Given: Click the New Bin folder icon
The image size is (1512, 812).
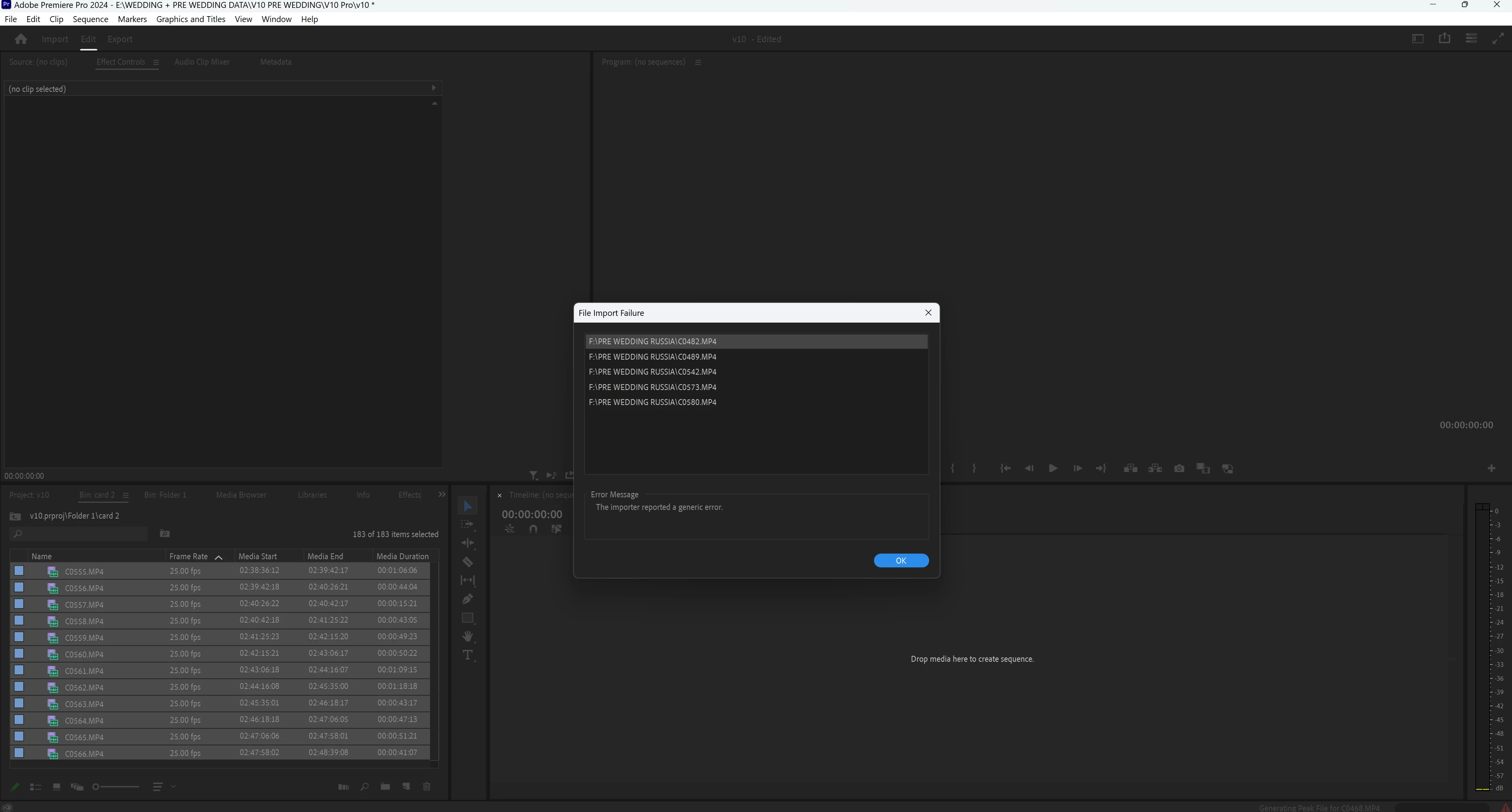Looking at the screenshot, I should click(x=385, y=787).
